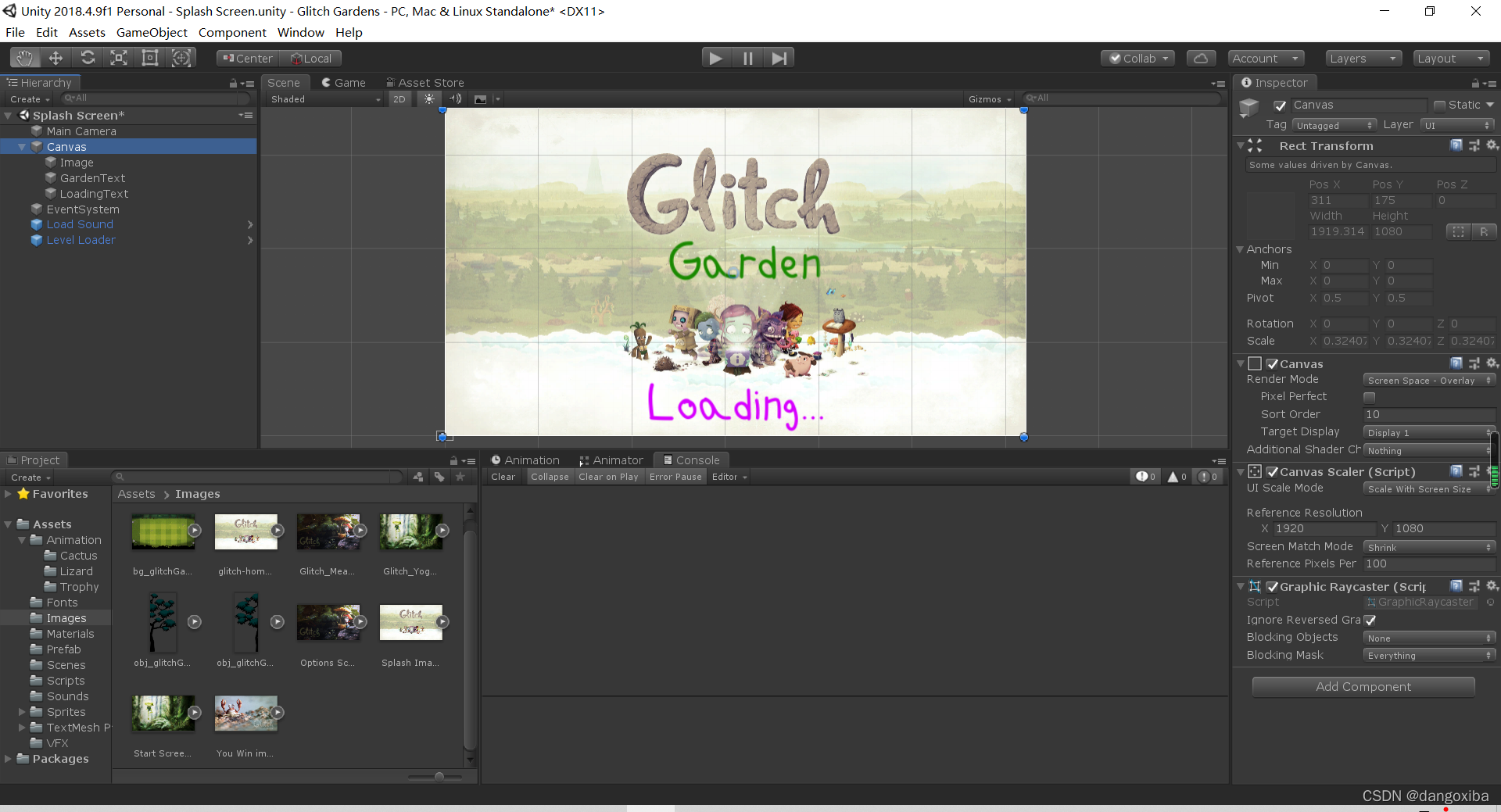Open Rect Transform gear settings
The width and height of the screenshot is (1501, 812).
pyautogui.click(x=1492, y=145)
